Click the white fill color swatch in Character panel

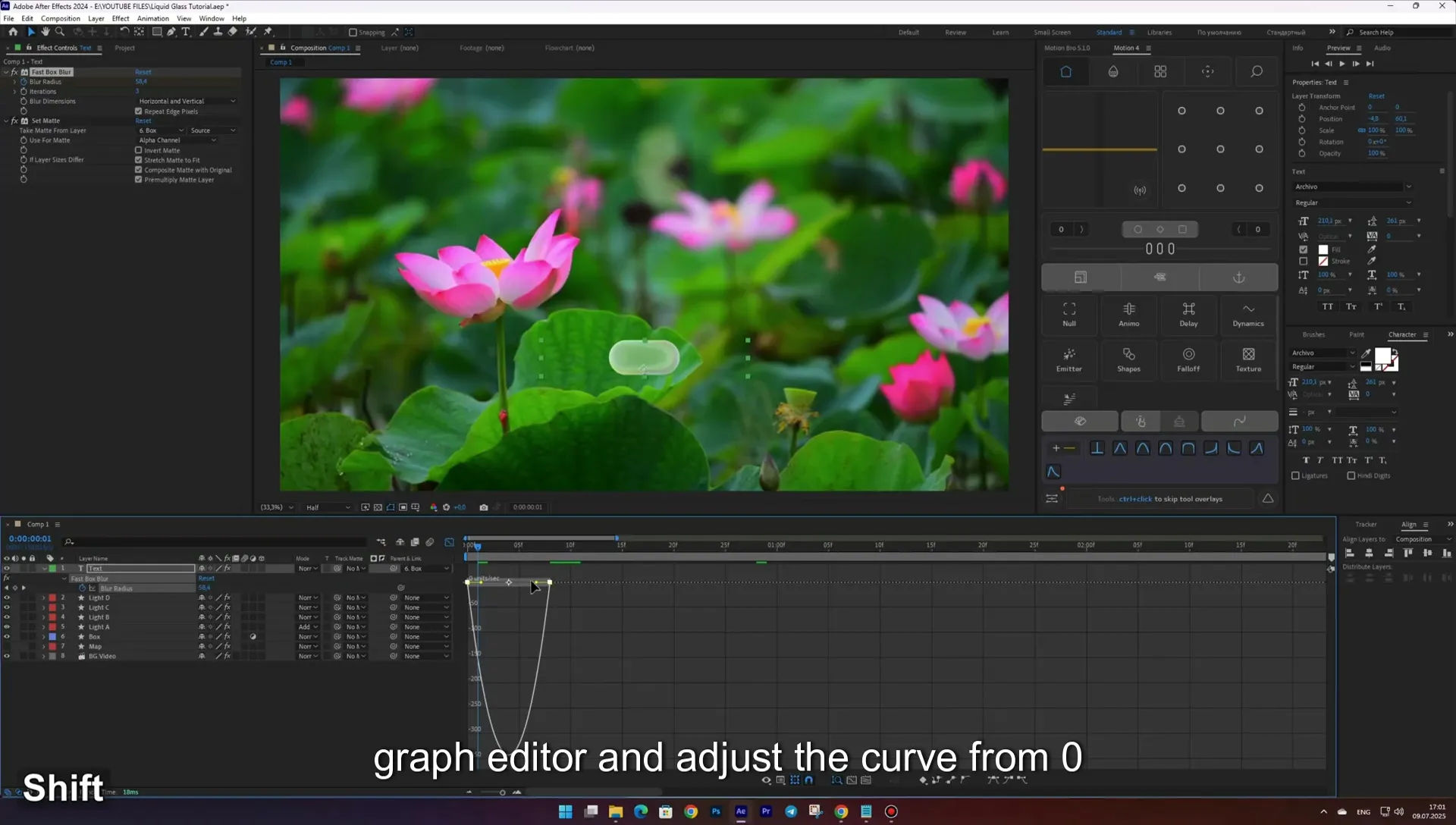click(x=1382, y=356)
